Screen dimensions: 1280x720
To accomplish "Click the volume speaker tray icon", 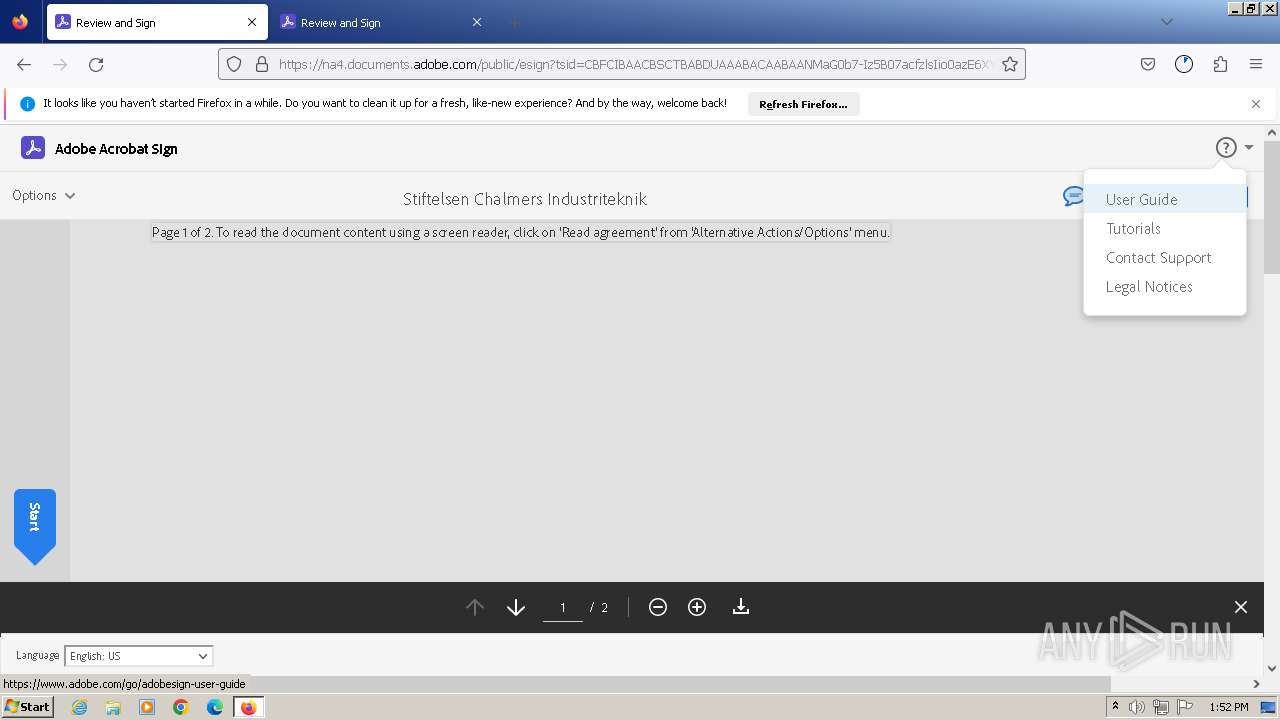I will pyautogui.click(x=1137, y=707).
